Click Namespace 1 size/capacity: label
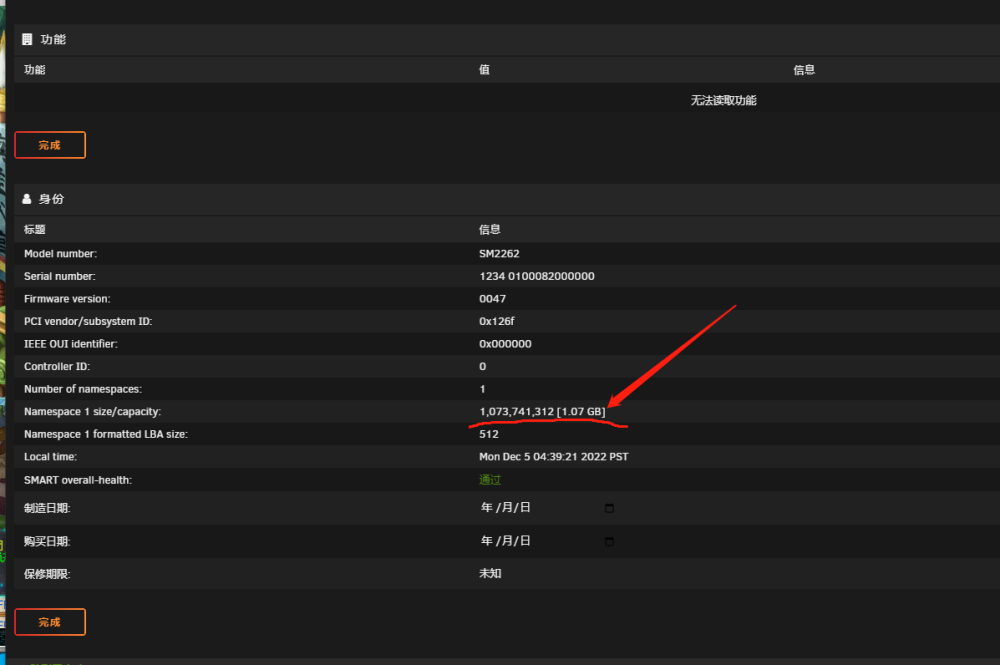Image resolution: width=1000 pixels, height=665 pixels. click(92, 411)
